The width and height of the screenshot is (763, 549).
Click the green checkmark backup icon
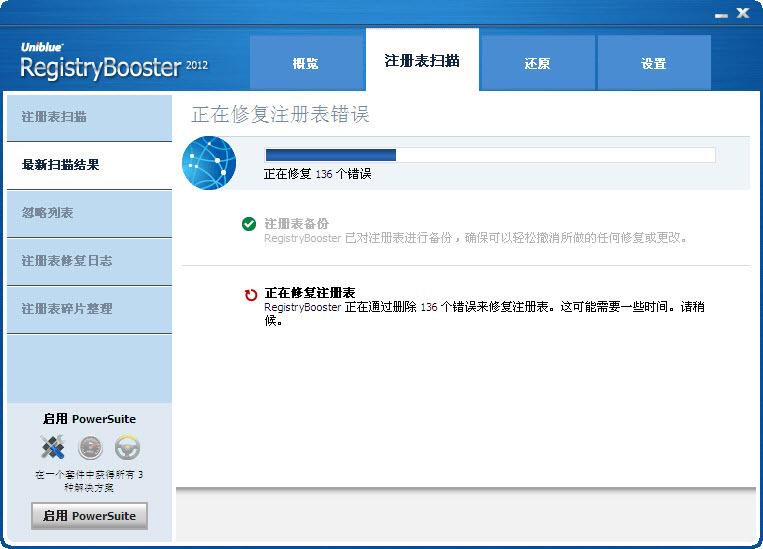click(x=249, y=224)
